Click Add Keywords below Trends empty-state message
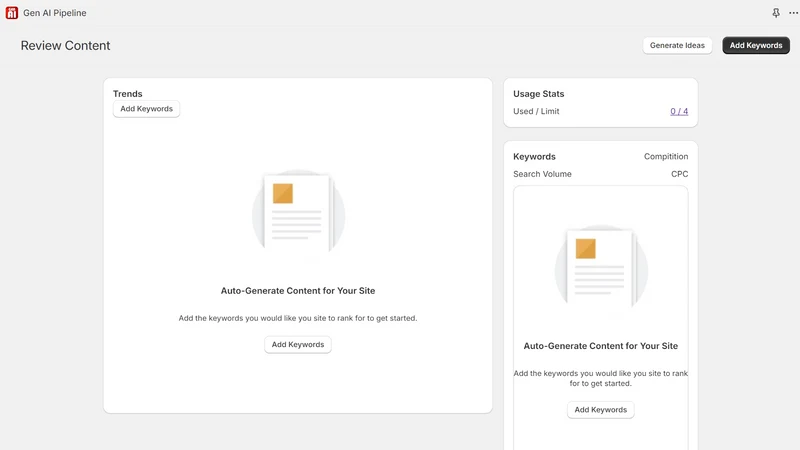800x450 pixels. 298,344
